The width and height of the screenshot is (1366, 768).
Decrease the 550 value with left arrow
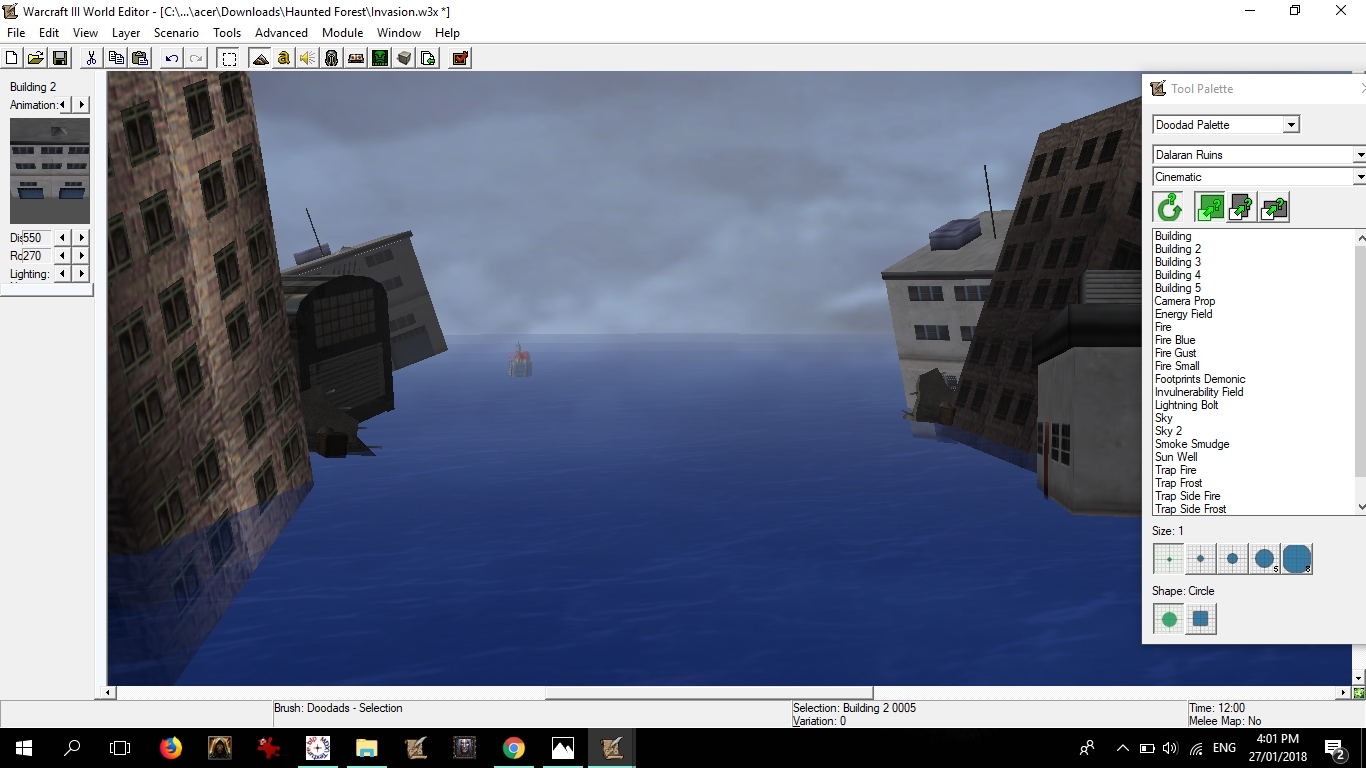[x=63, y=238]
